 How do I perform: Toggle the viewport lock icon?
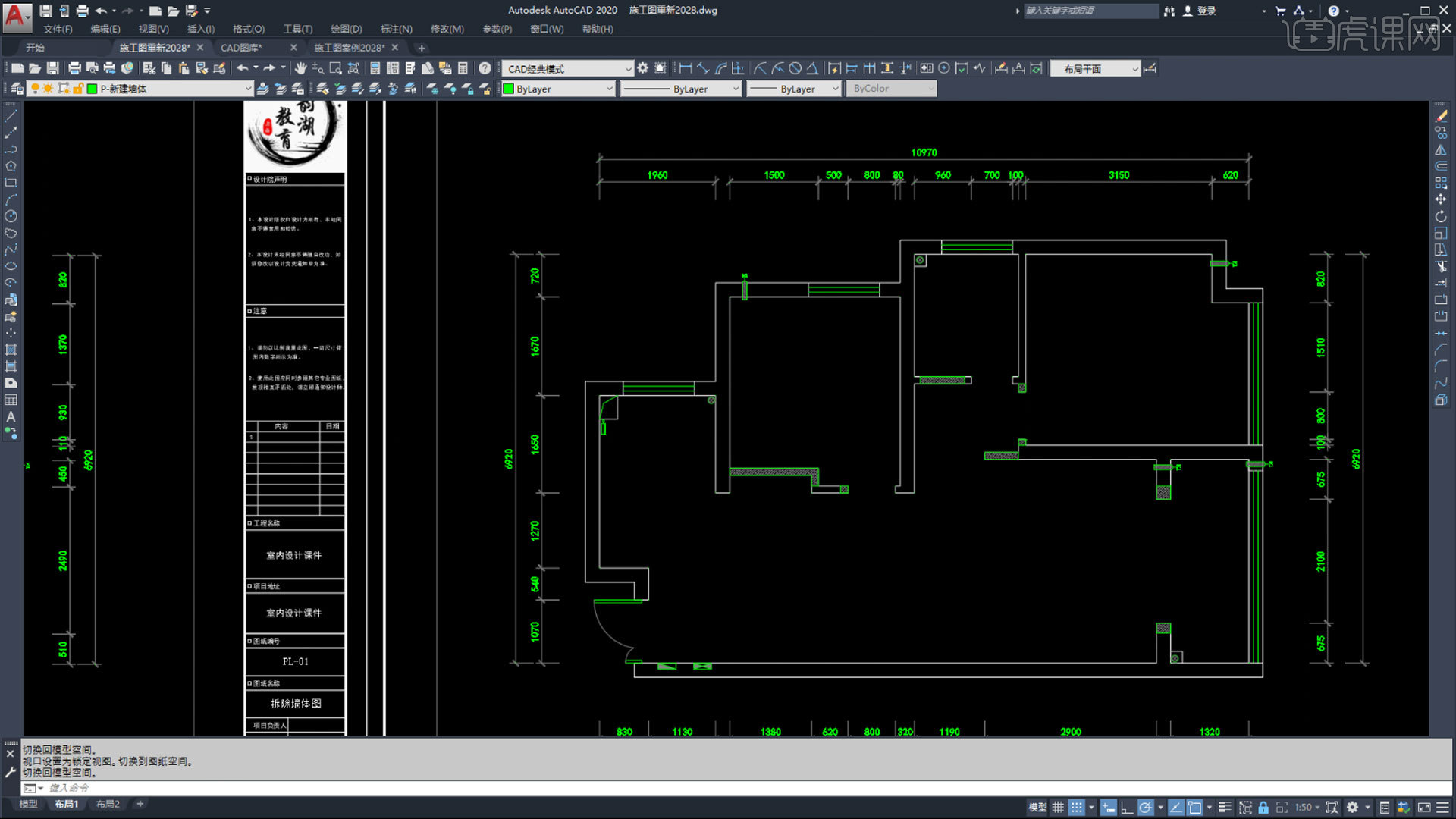pyautogui.click(x=1263, y=808)
